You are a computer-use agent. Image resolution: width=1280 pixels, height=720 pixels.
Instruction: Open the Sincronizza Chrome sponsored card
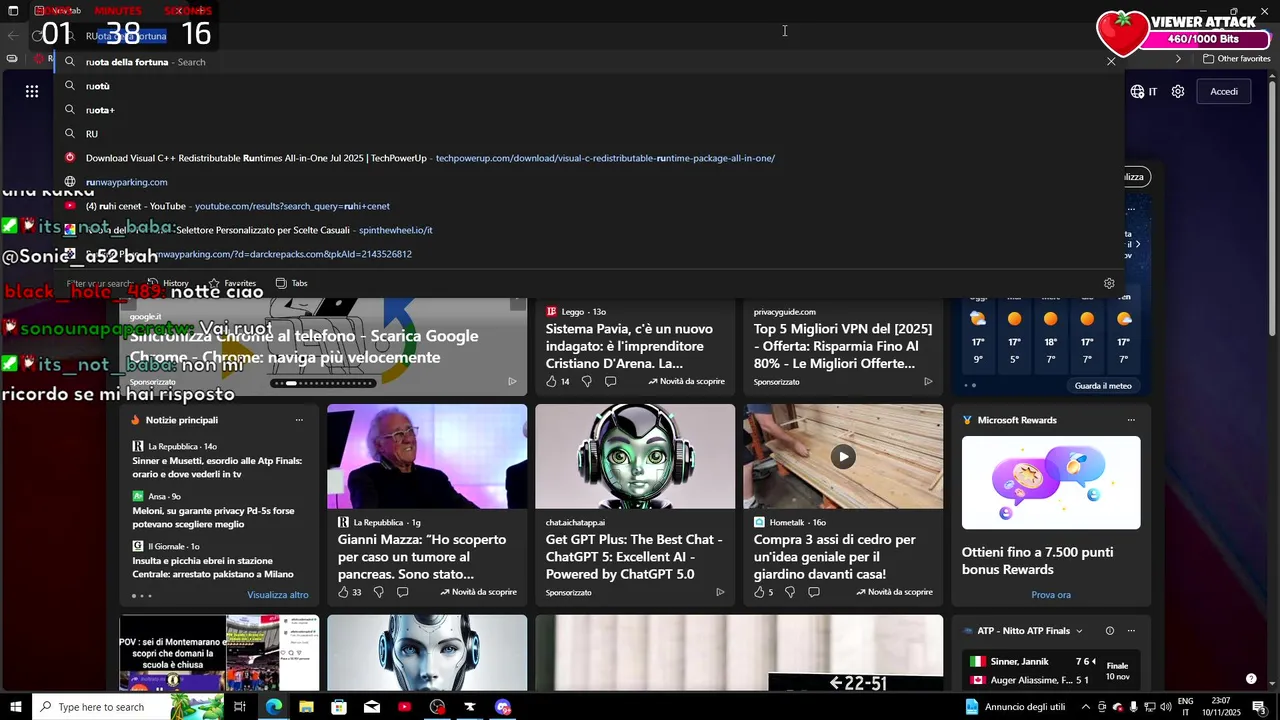pyautogui.click(x=323, y=346)
